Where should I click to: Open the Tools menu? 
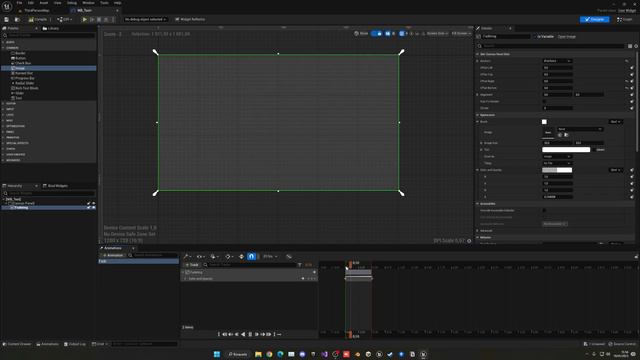tap(104, 3)
